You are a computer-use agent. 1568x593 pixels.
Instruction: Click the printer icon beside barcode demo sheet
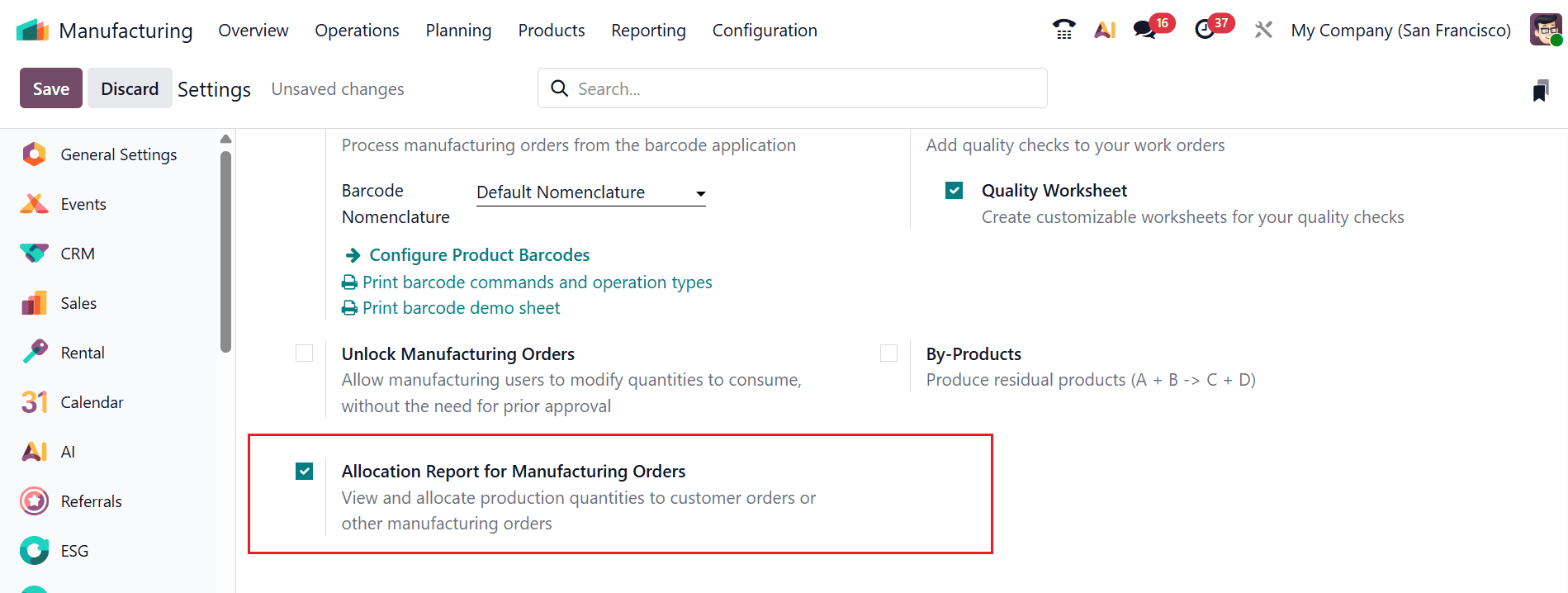tap(350, 308)
